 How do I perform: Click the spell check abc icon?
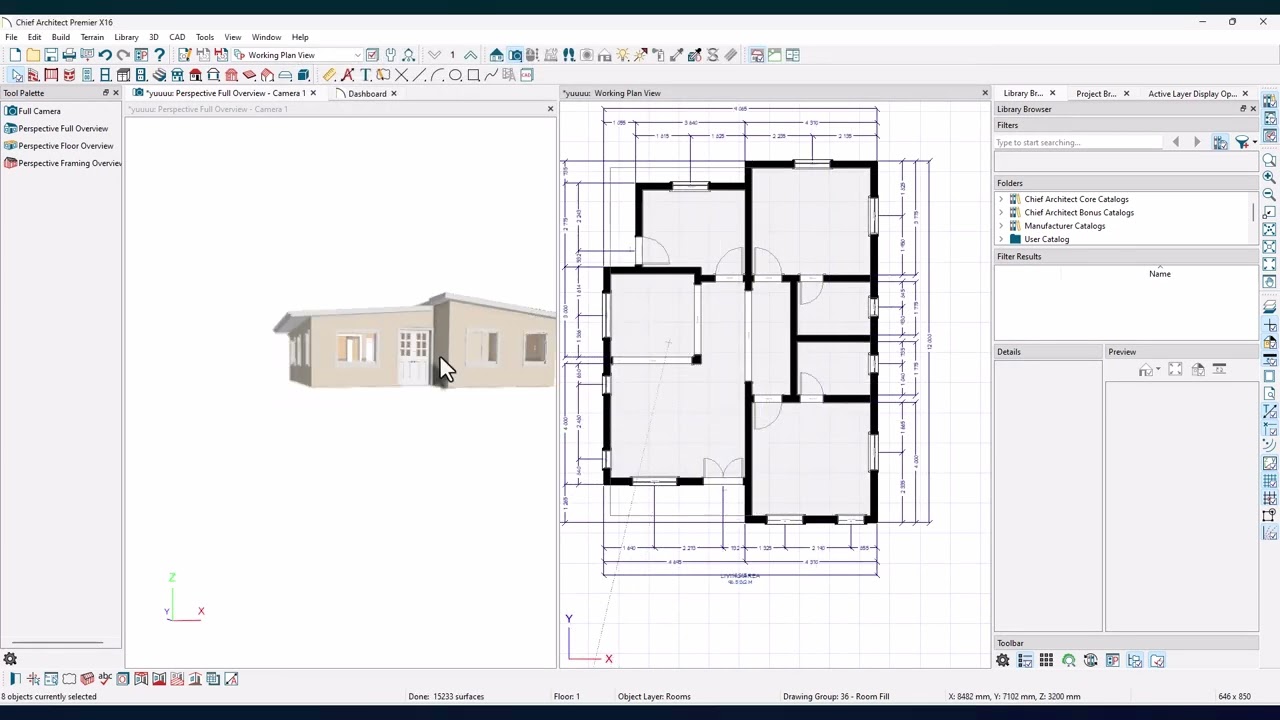tap(105, 679)
